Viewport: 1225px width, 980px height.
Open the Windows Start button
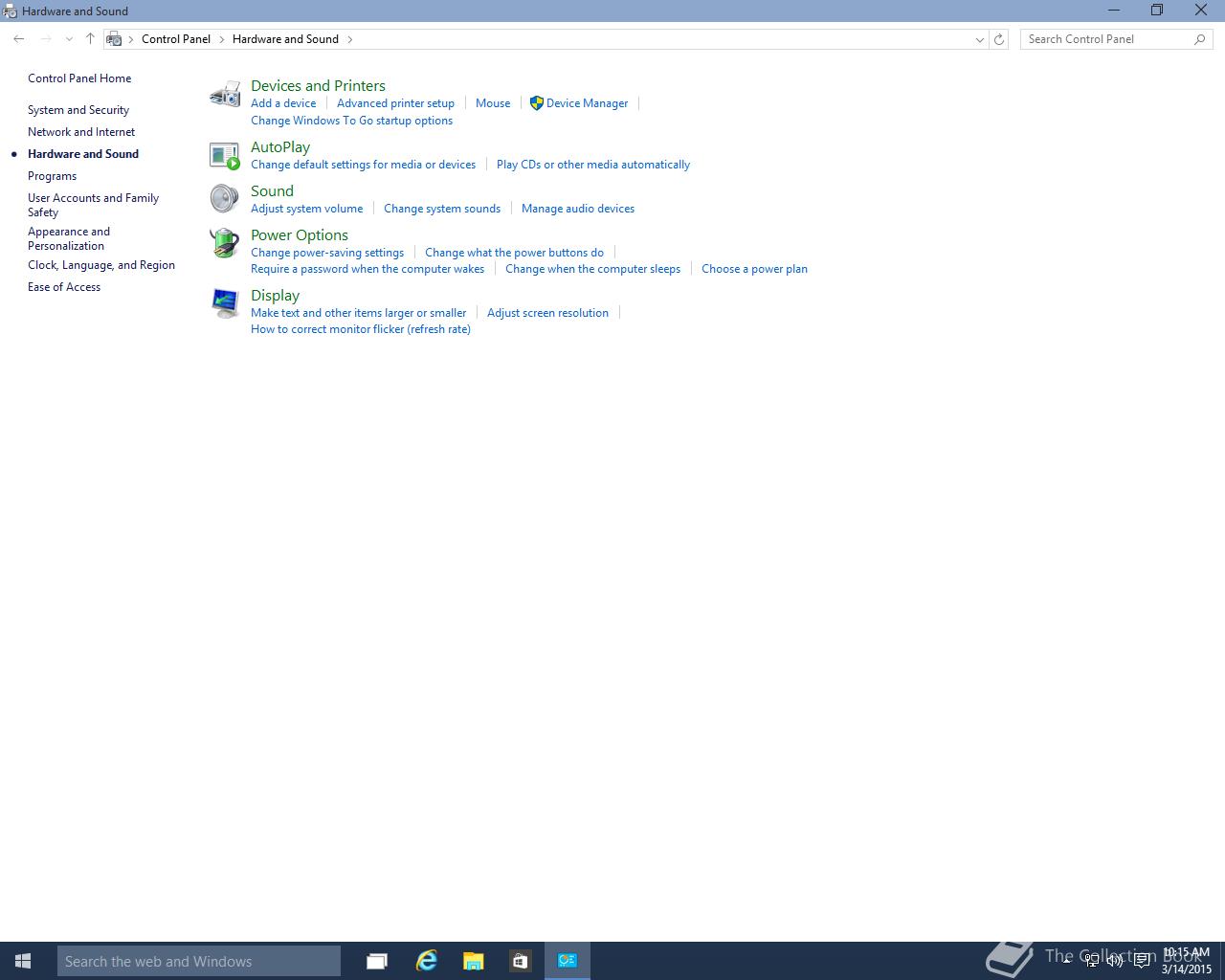[23, 961]
